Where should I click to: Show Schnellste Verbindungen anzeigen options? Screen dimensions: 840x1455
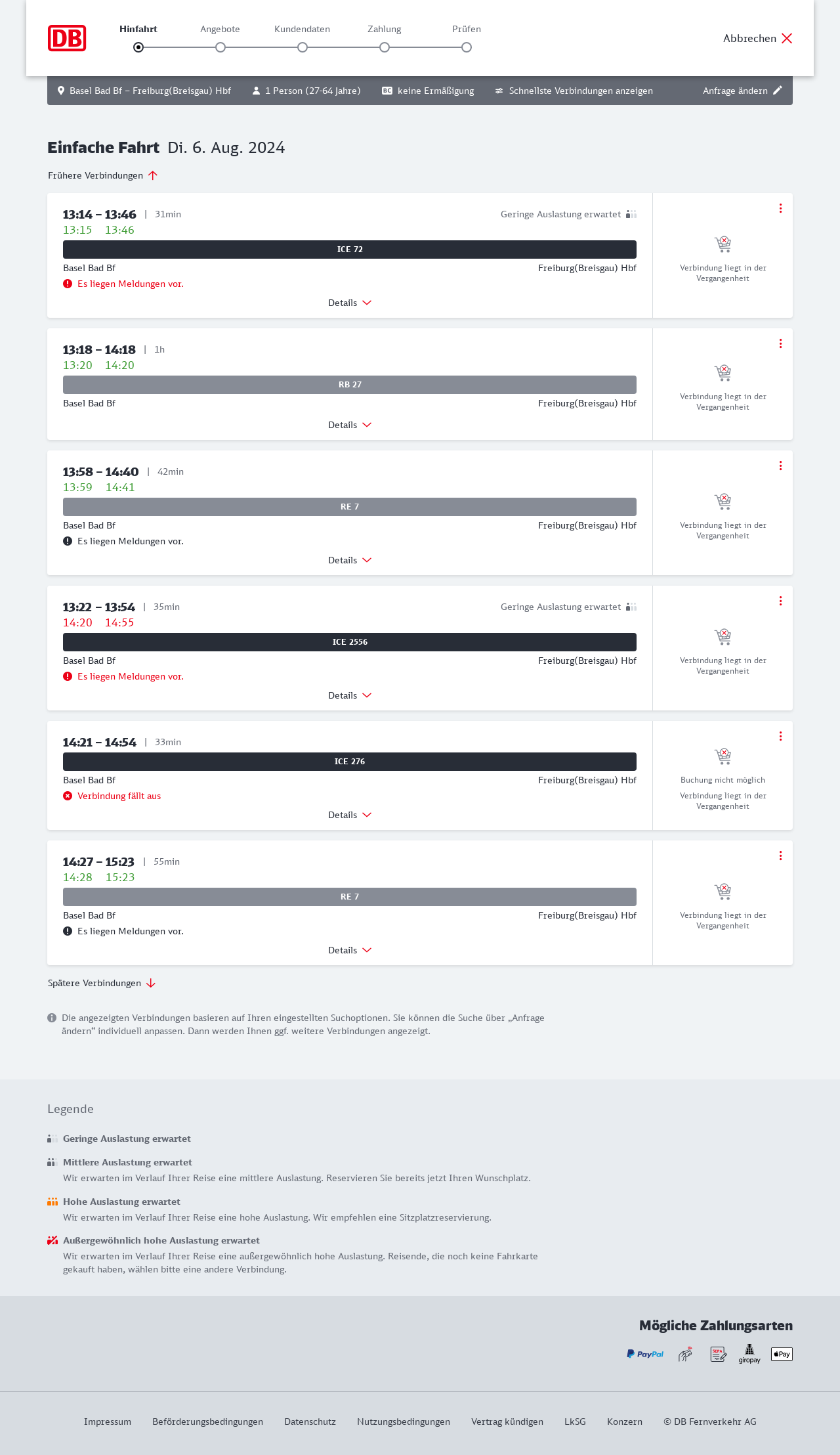click(574, 91)
